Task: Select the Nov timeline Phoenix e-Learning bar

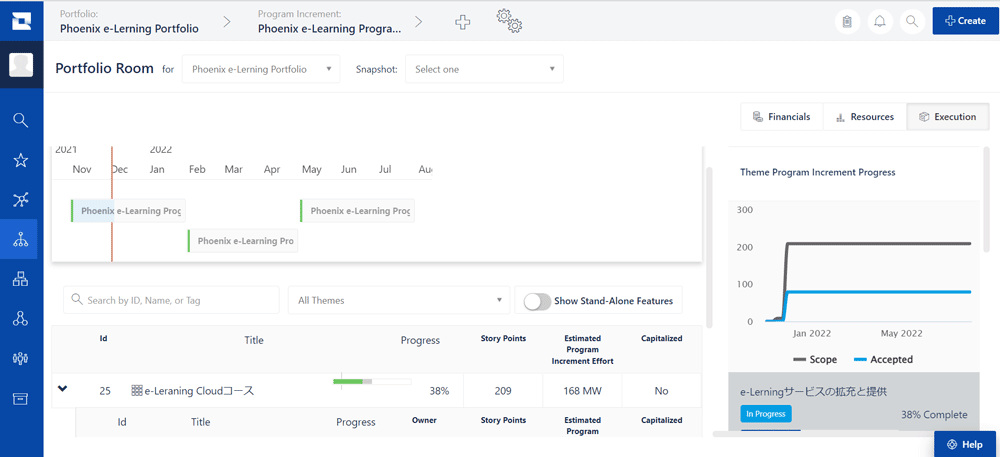Action: 128,211
